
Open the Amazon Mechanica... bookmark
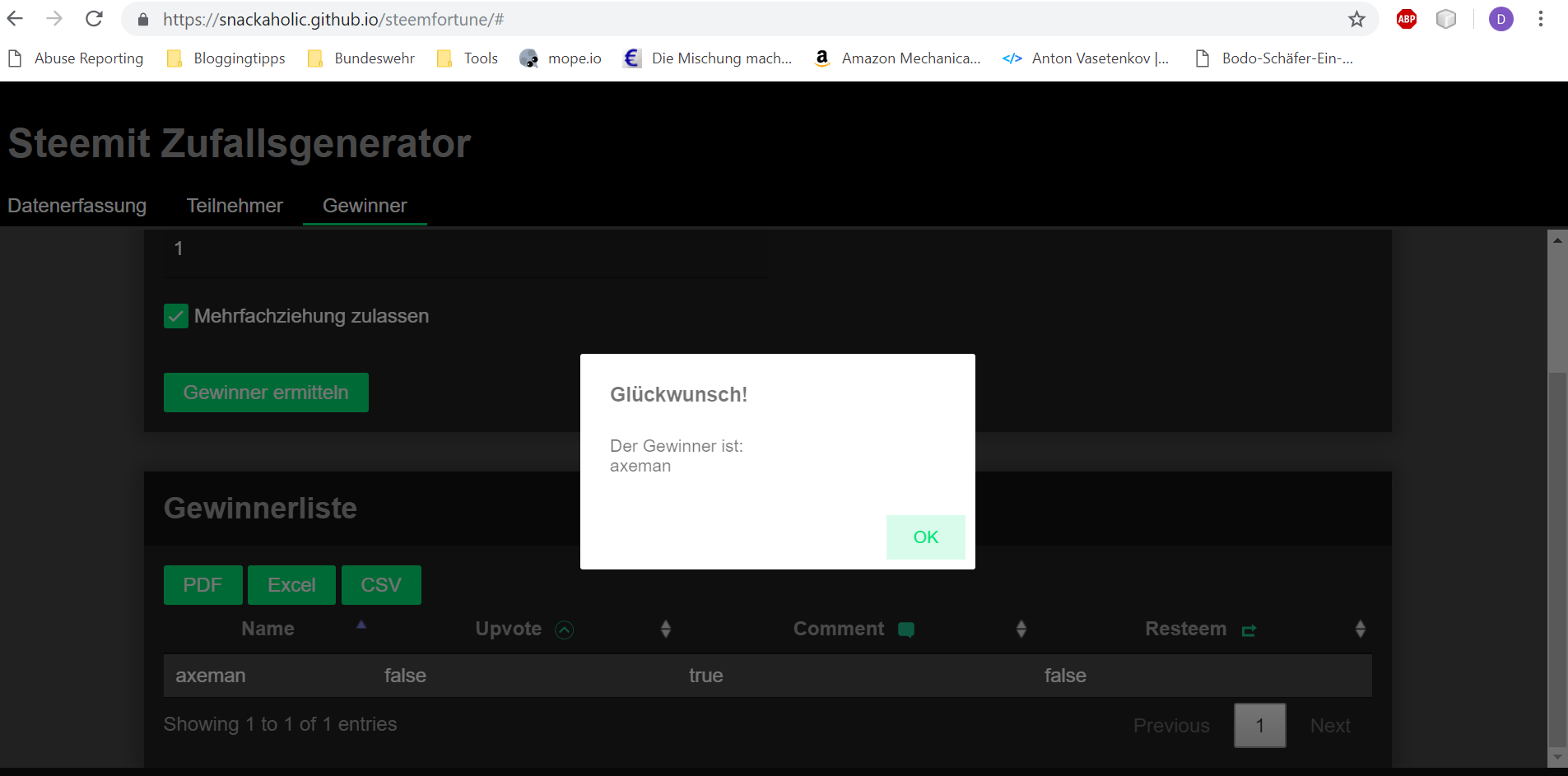click(897, 58)
